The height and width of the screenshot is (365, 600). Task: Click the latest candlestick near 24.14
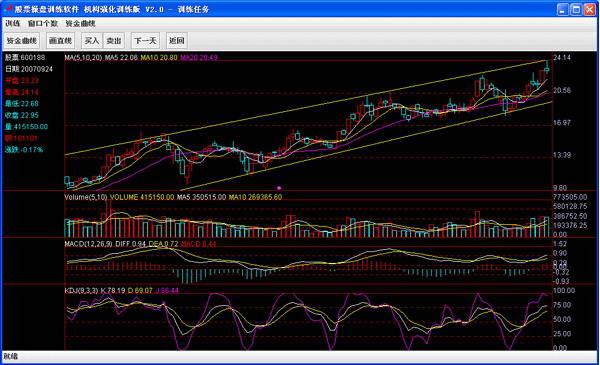(x=547, y=67)
